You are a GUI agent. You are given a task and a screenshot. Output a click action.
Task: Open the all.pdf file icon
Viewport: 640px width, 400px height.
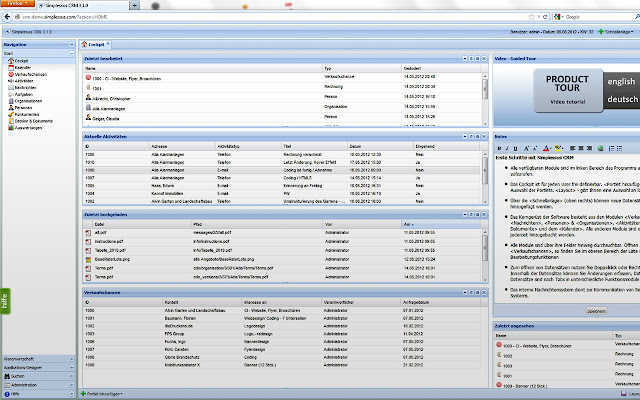tap(89, 232)
